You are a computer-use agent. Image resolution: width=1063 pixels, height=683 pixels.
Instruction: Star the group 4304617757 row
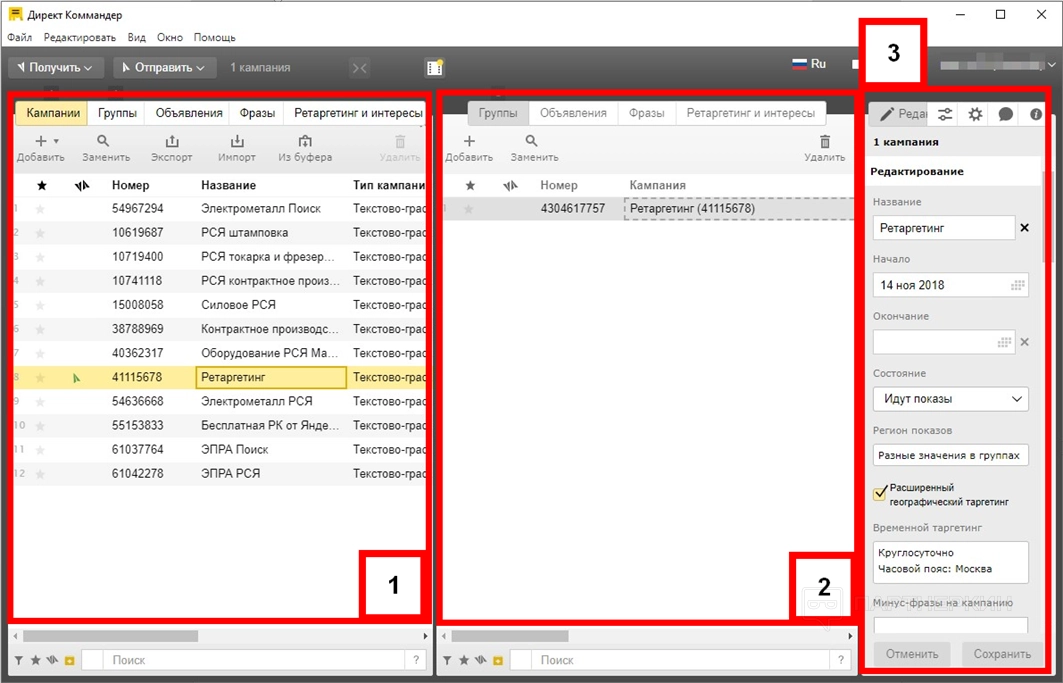[468, 209]
